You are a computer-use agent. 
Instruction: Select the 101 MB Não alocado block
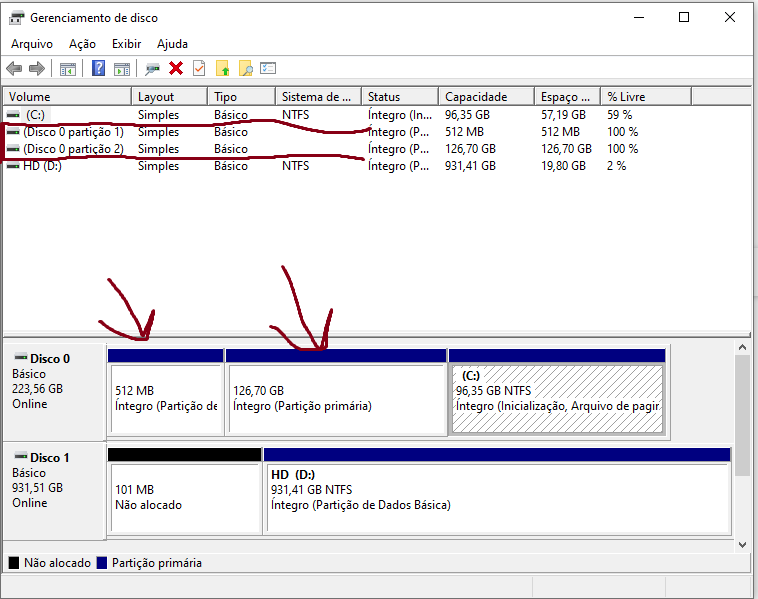click(x=185, y=492)
